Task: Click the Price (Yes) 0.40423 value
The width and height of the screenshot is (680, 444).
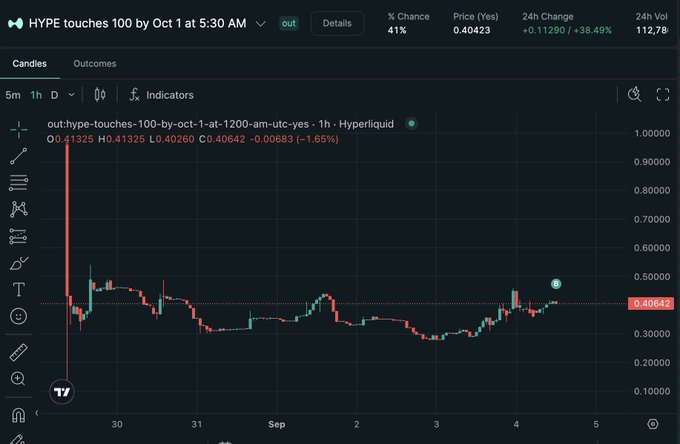Action: coord(472,30)
